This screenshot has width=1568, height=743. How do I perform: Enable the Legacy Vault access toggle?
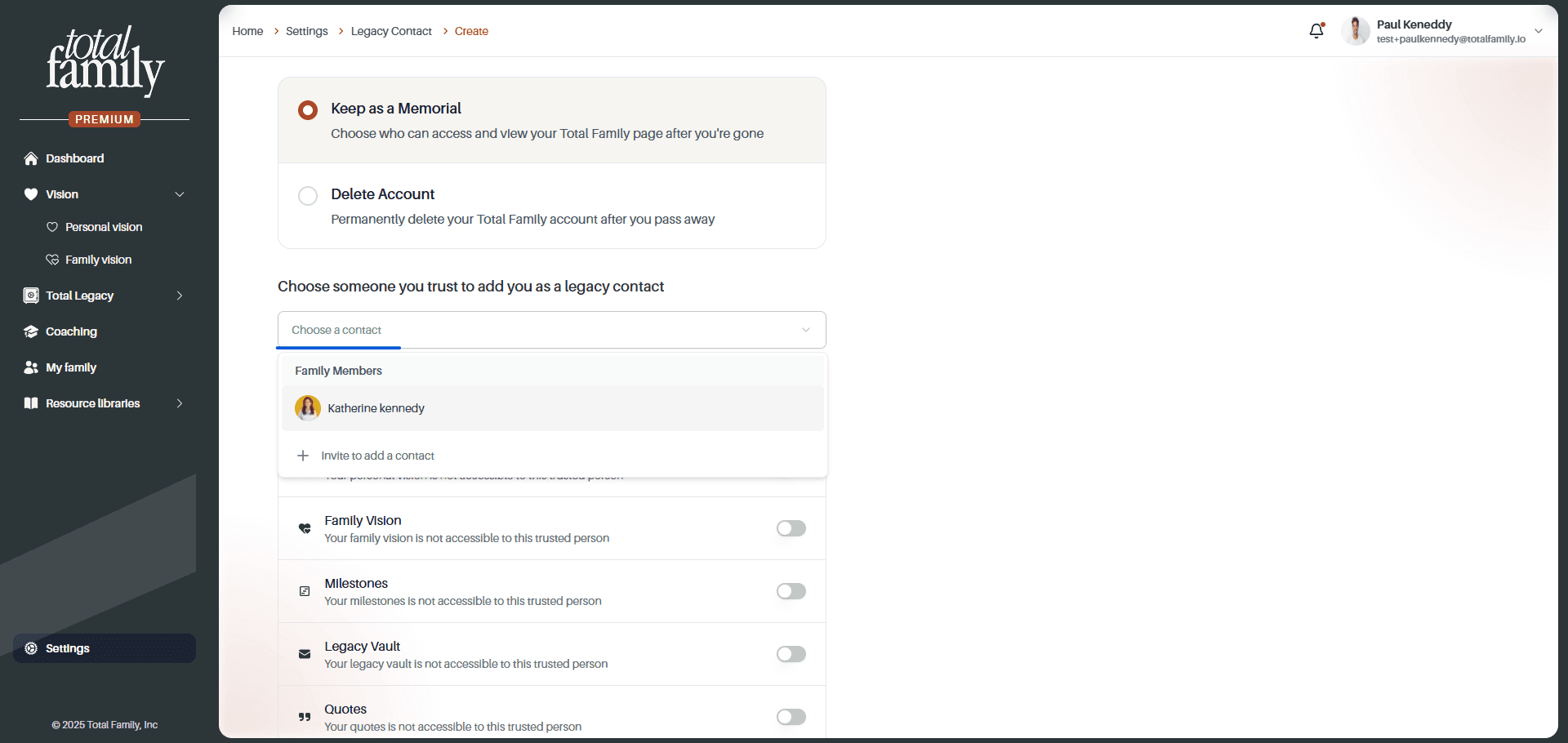tap(791, 654)
